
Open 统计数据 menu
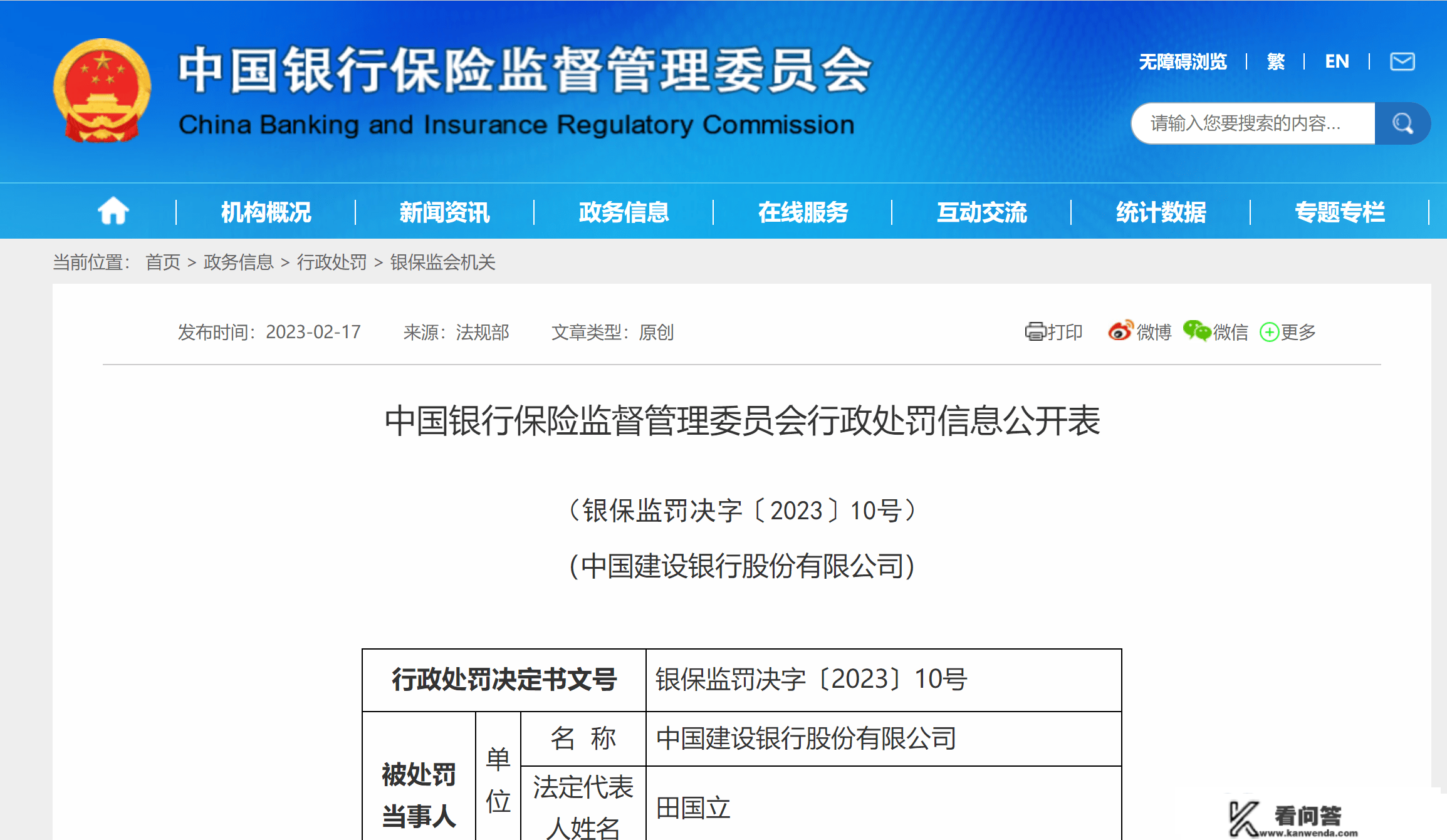(1161, 212)
